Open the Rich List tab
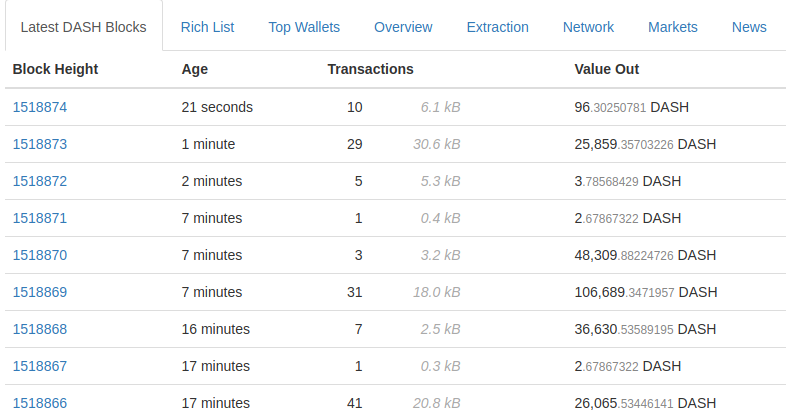This screenshot has height=416, width=786. tap(207, 27)
